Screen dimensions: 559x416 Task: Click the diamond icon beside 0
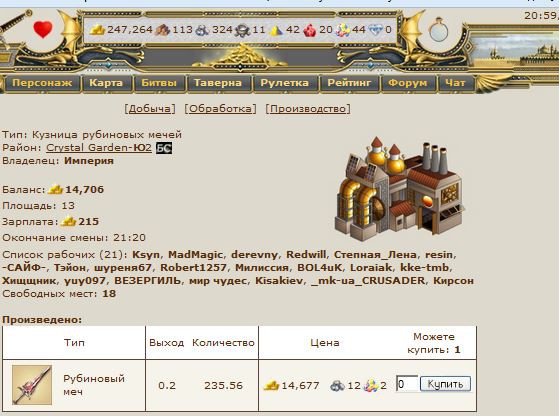click(375, 30)
